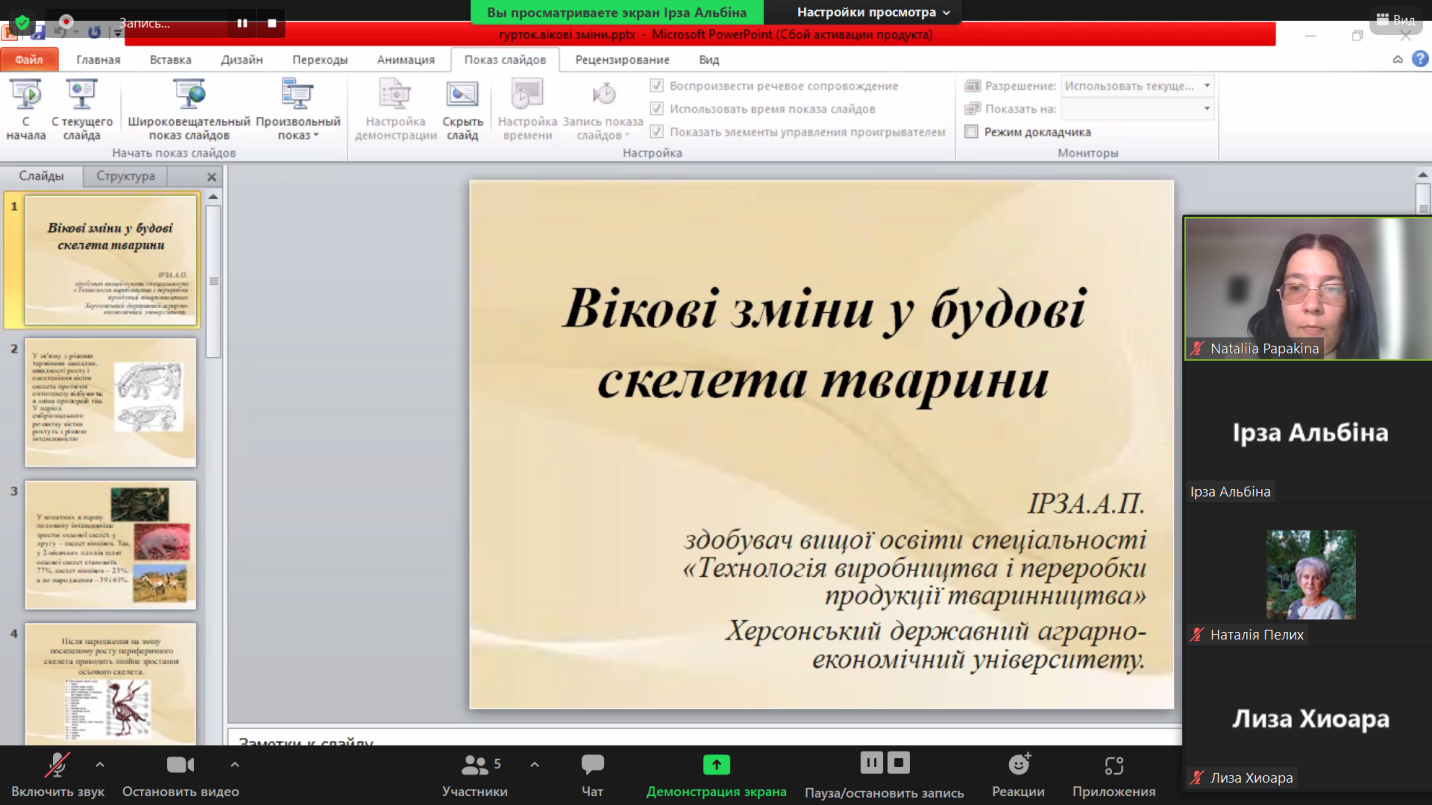Click Наталія Пелих participant tile
The width and height of the screenshot is (1432, 805).
1308,575
